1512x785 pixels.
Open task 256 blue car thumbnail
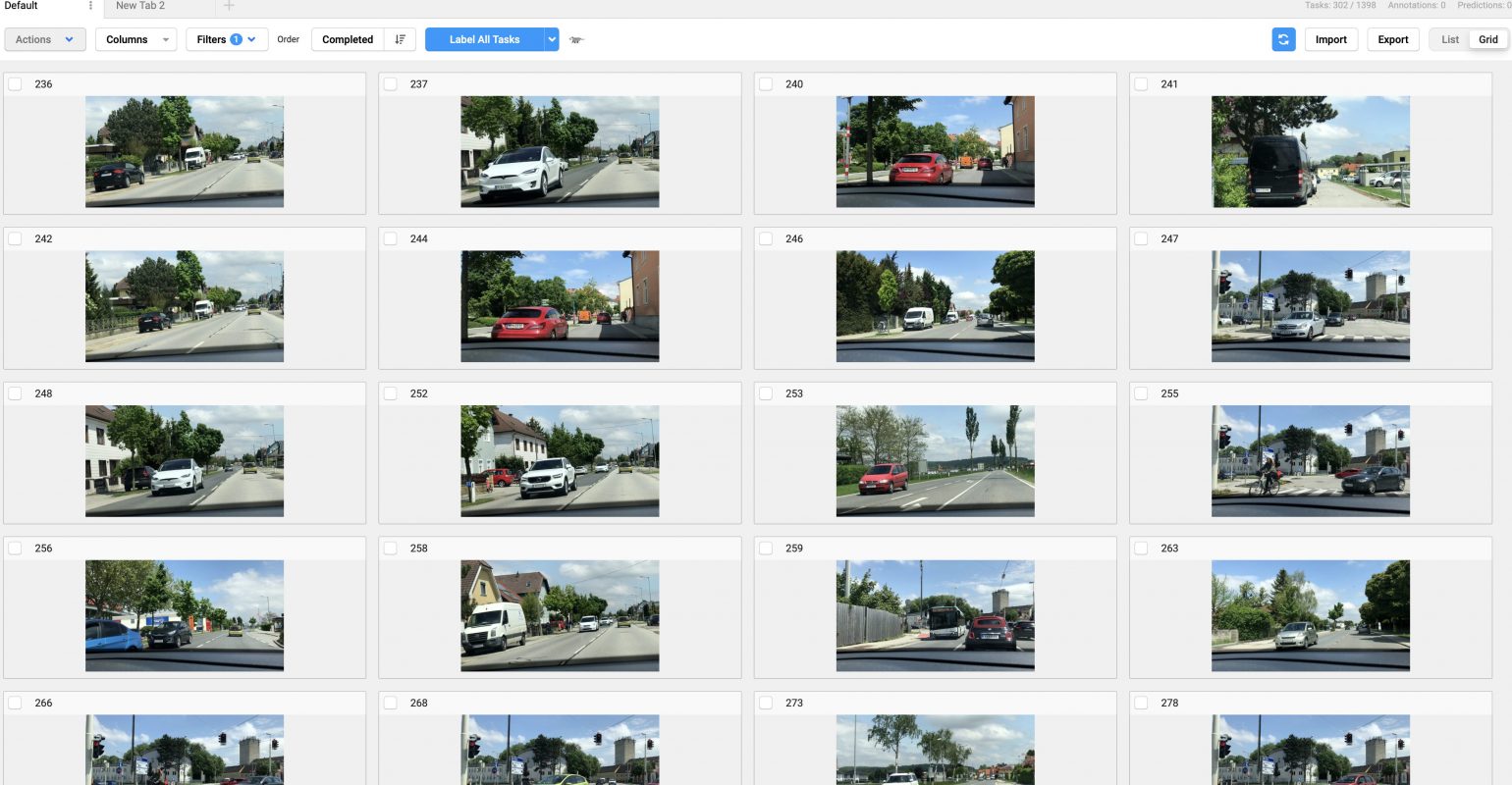185,615
